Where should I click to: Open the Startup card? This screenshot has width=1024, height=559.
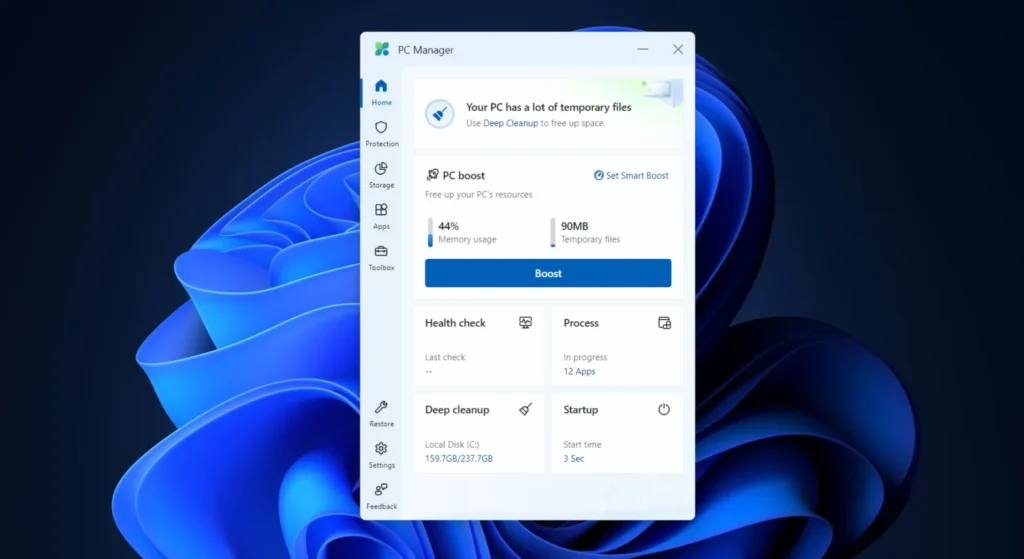616,432
